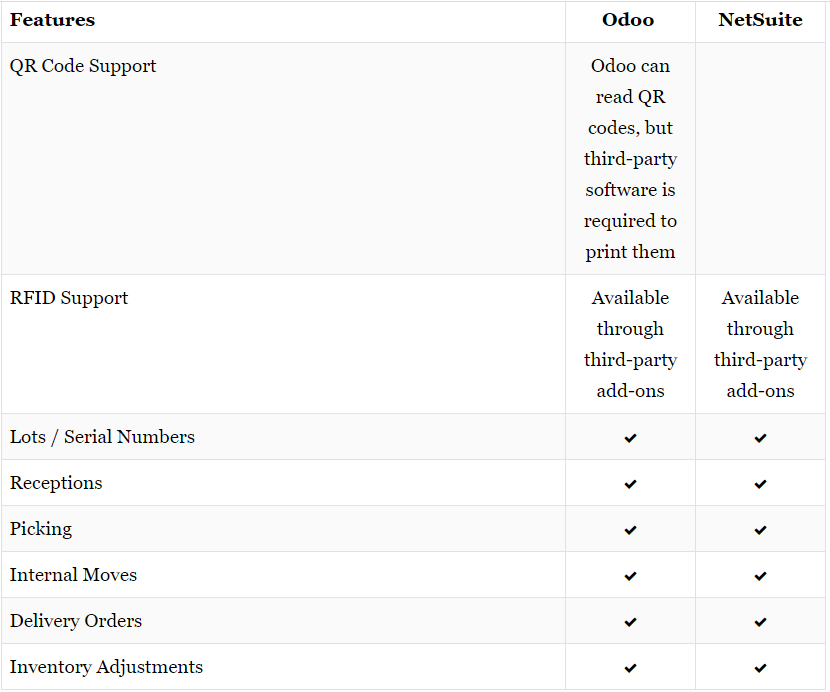Select the Odoo column header

(x=628, y=20)
